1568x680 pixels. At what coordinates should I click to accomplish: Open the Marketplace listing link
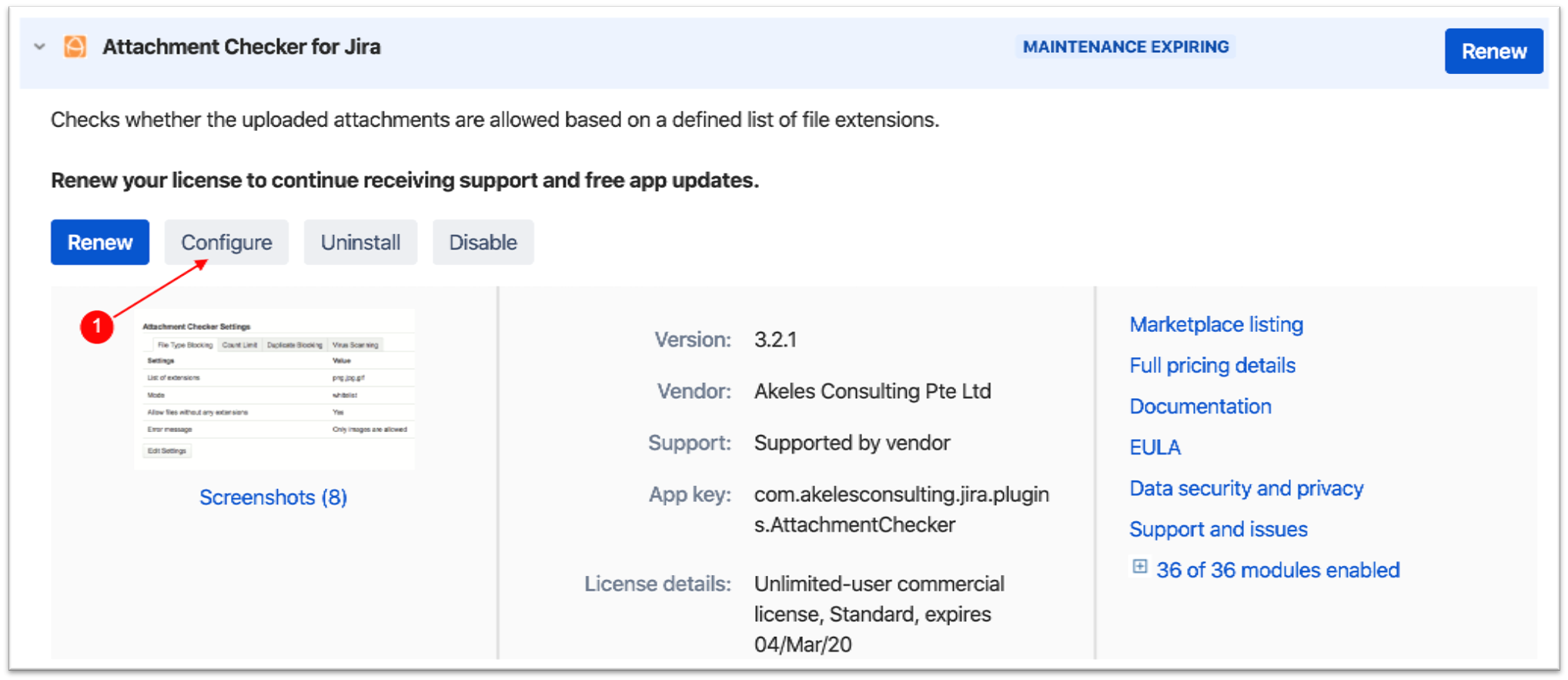tap(1216, 325)
